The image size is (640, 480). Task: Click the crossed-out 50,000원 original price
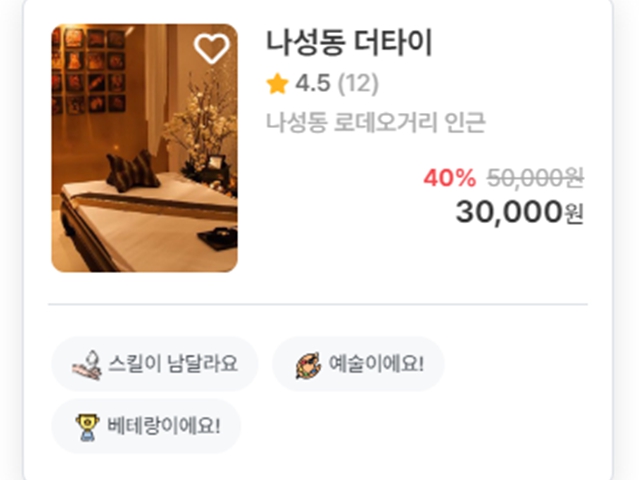pyautogui.click(x=536, y=178)
